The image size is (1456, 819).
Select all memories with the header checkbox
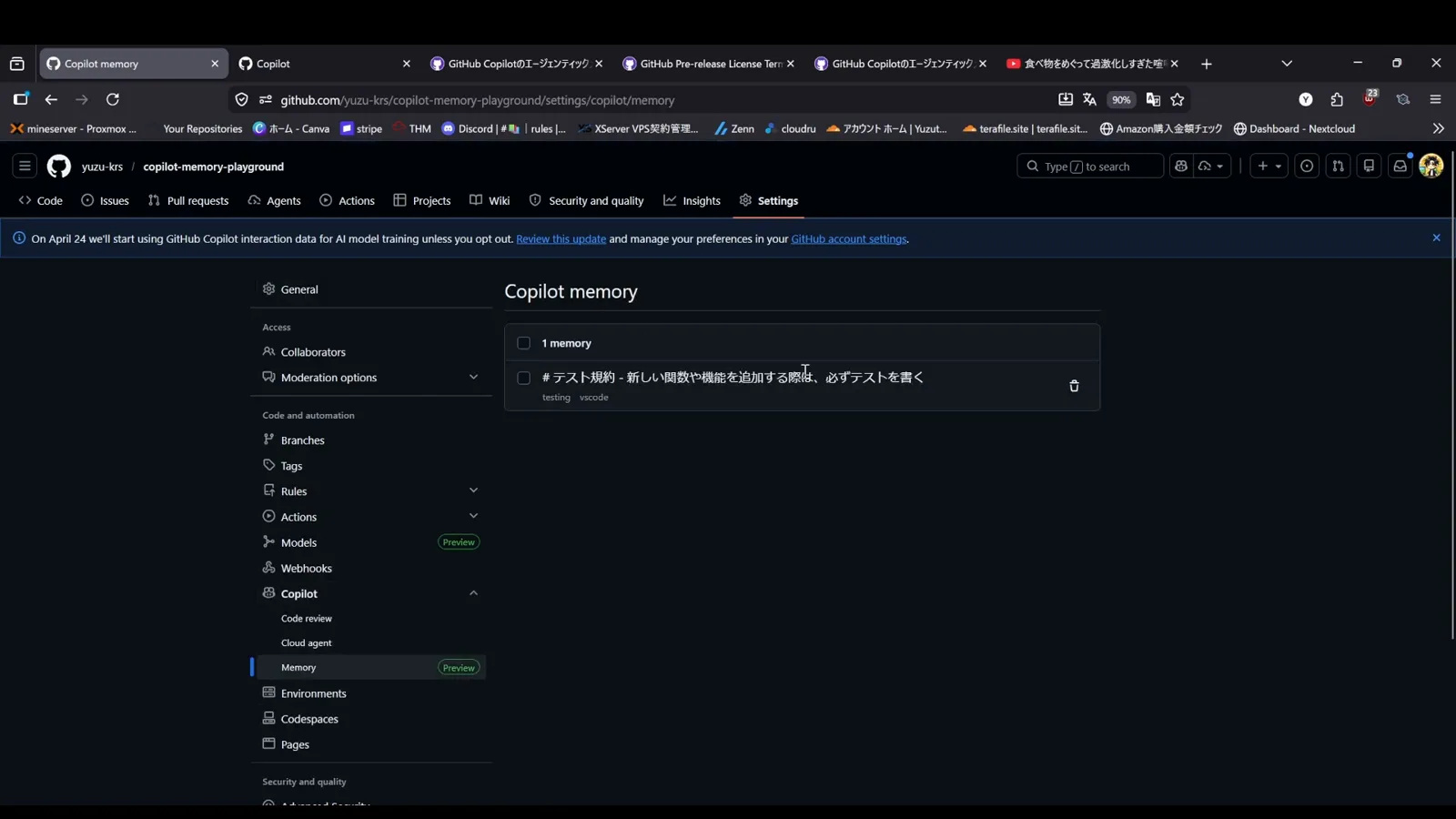click(x=523, y=343)
